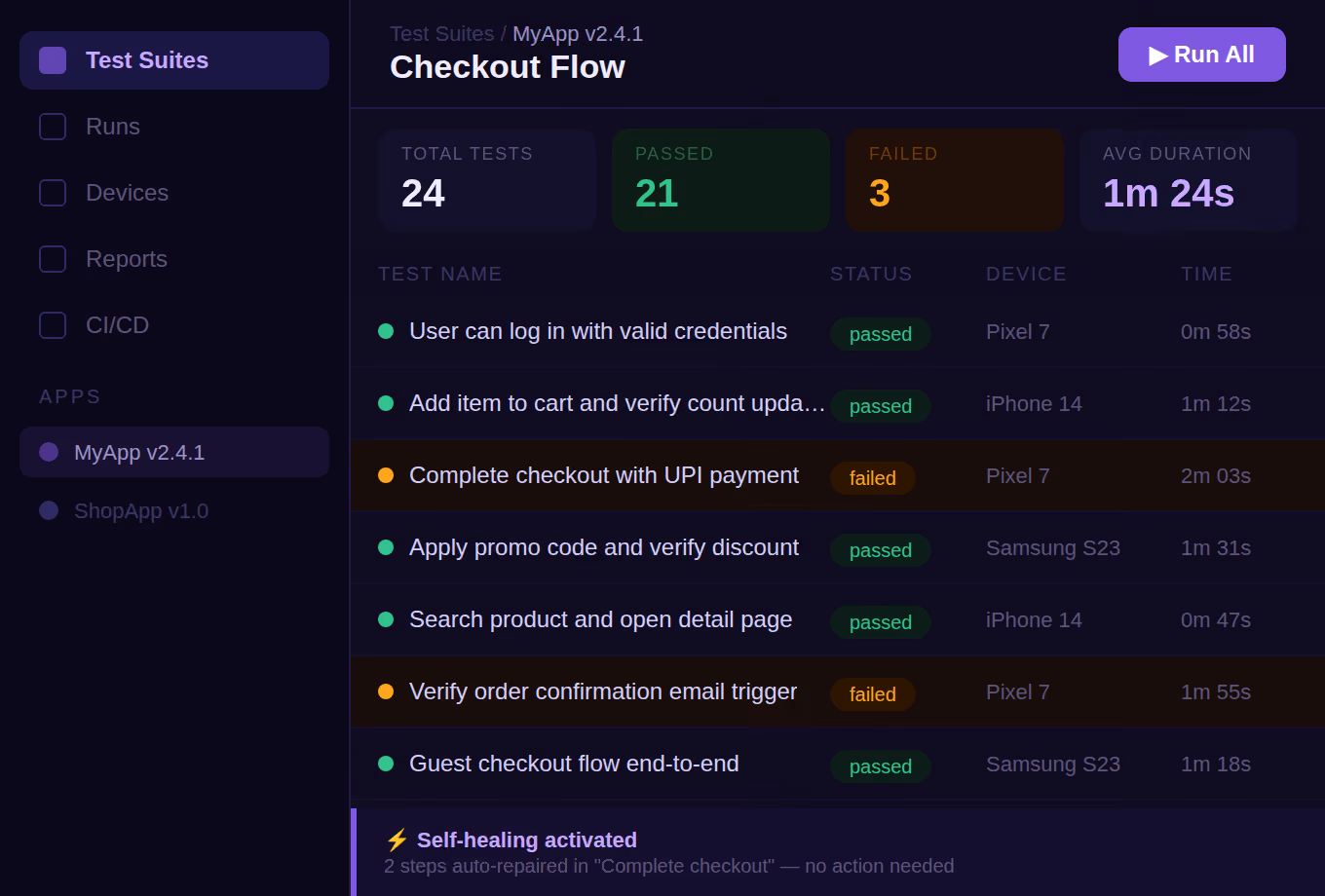1325x896 pixels.
Task: Click the 2m 03s time value
Action: pyautogui.click(x=1216, y=476)
